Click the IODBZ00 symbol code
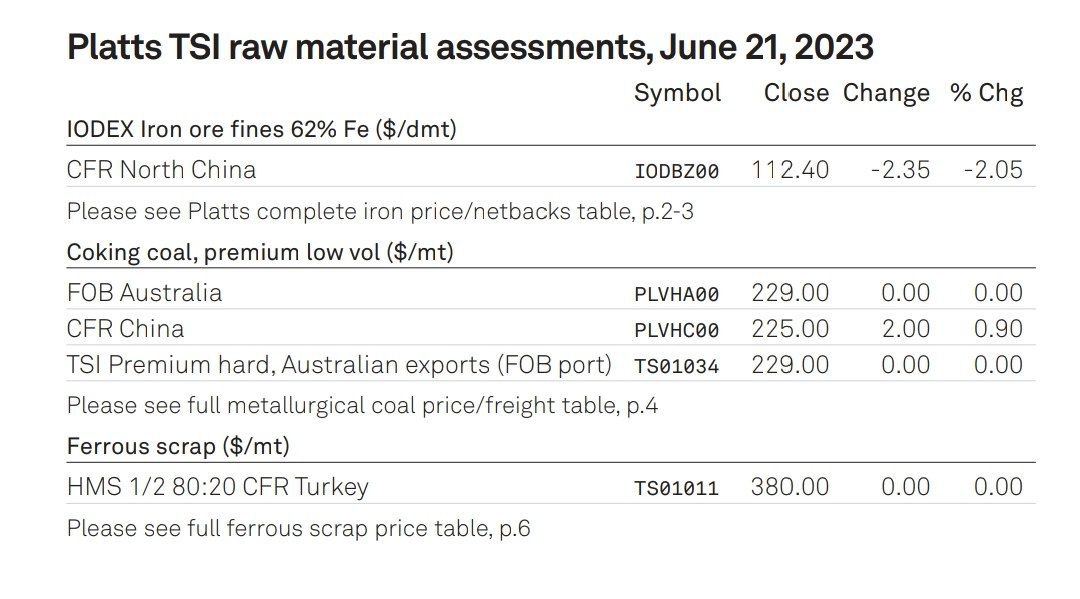Image resolution: width=1080 pixels, height=599 pixels. pos(677,171)
